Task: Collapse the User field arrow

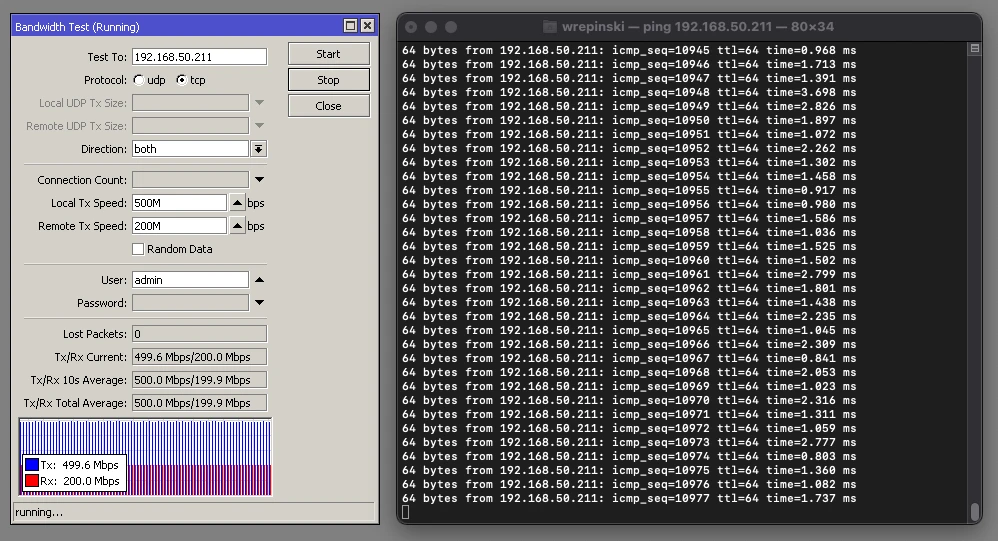Action: coord(259,280)
